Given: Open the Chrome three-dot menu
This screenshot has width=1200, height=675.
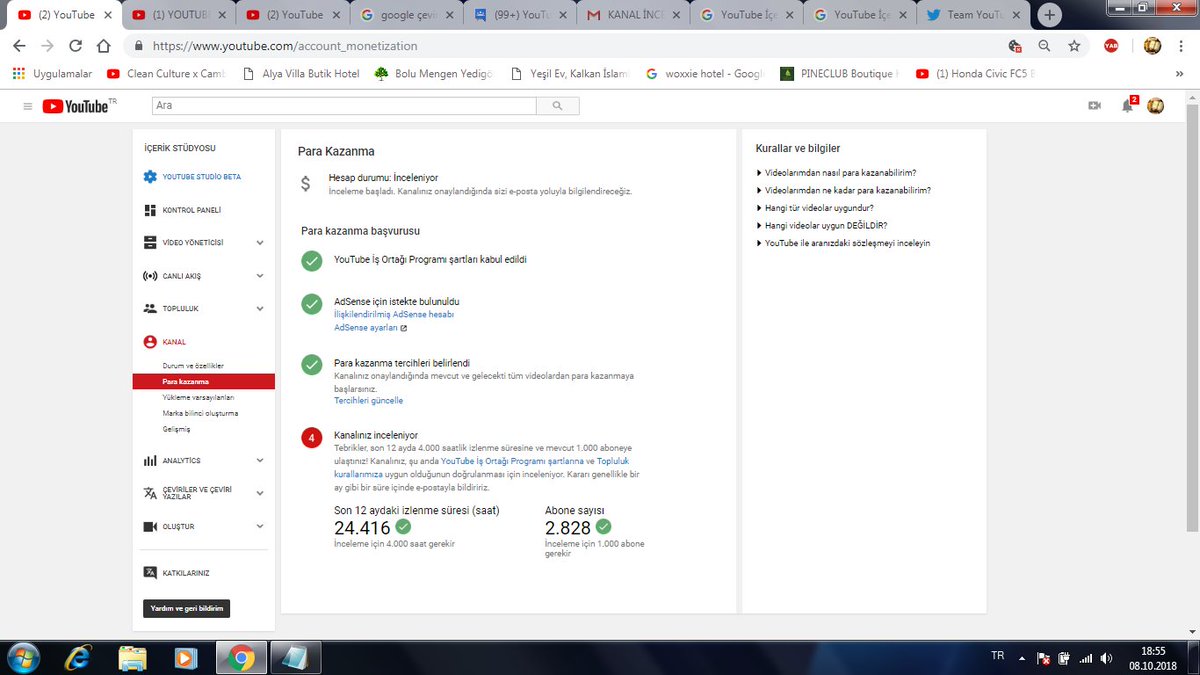Looking at the screenshot, I should [1181, 46].
